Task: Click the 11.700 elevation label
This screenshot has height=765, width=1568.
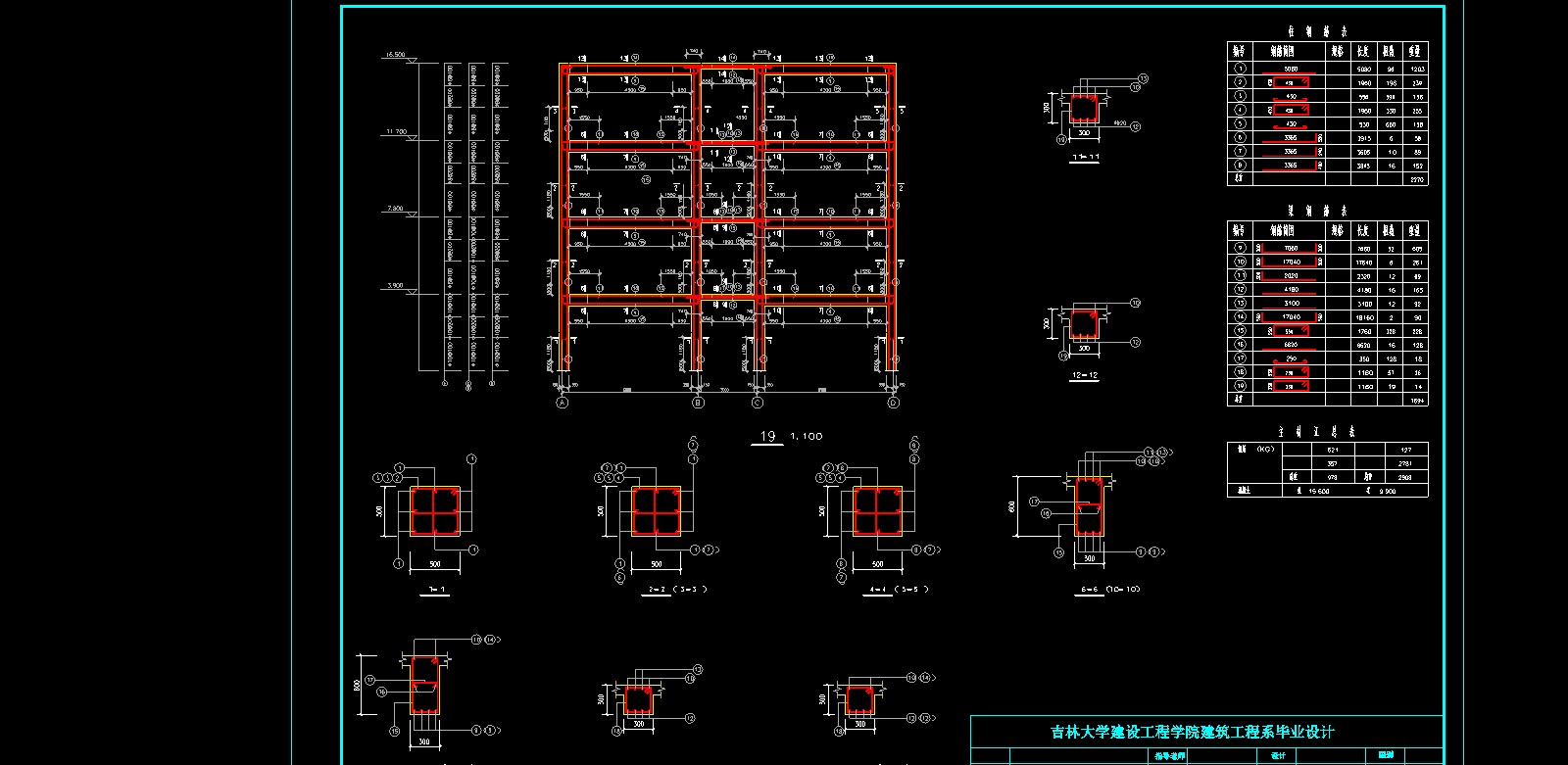Action: pos(395,130)
